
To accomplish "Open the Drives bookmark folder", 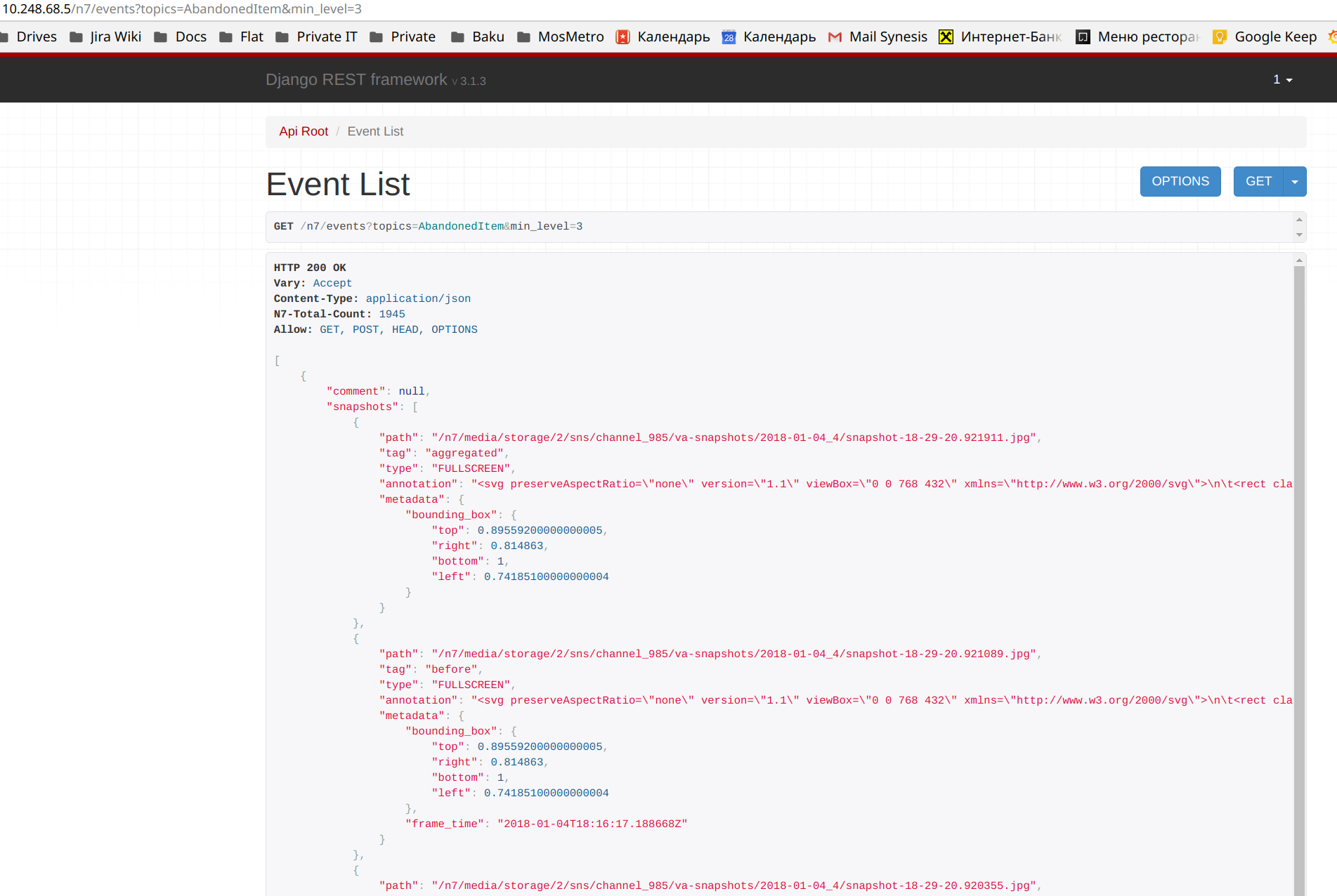I will click(28, 37).
